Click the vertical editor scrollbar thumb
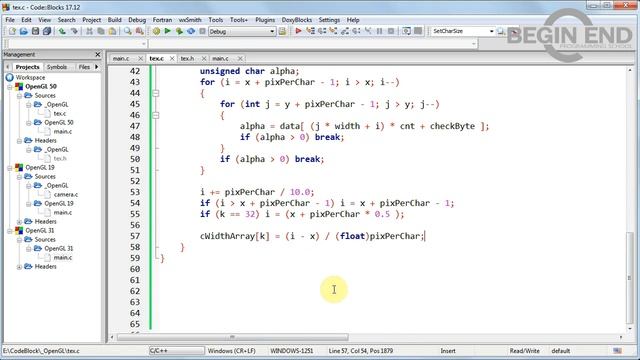The image size is (640, 360). click(629, 278)
